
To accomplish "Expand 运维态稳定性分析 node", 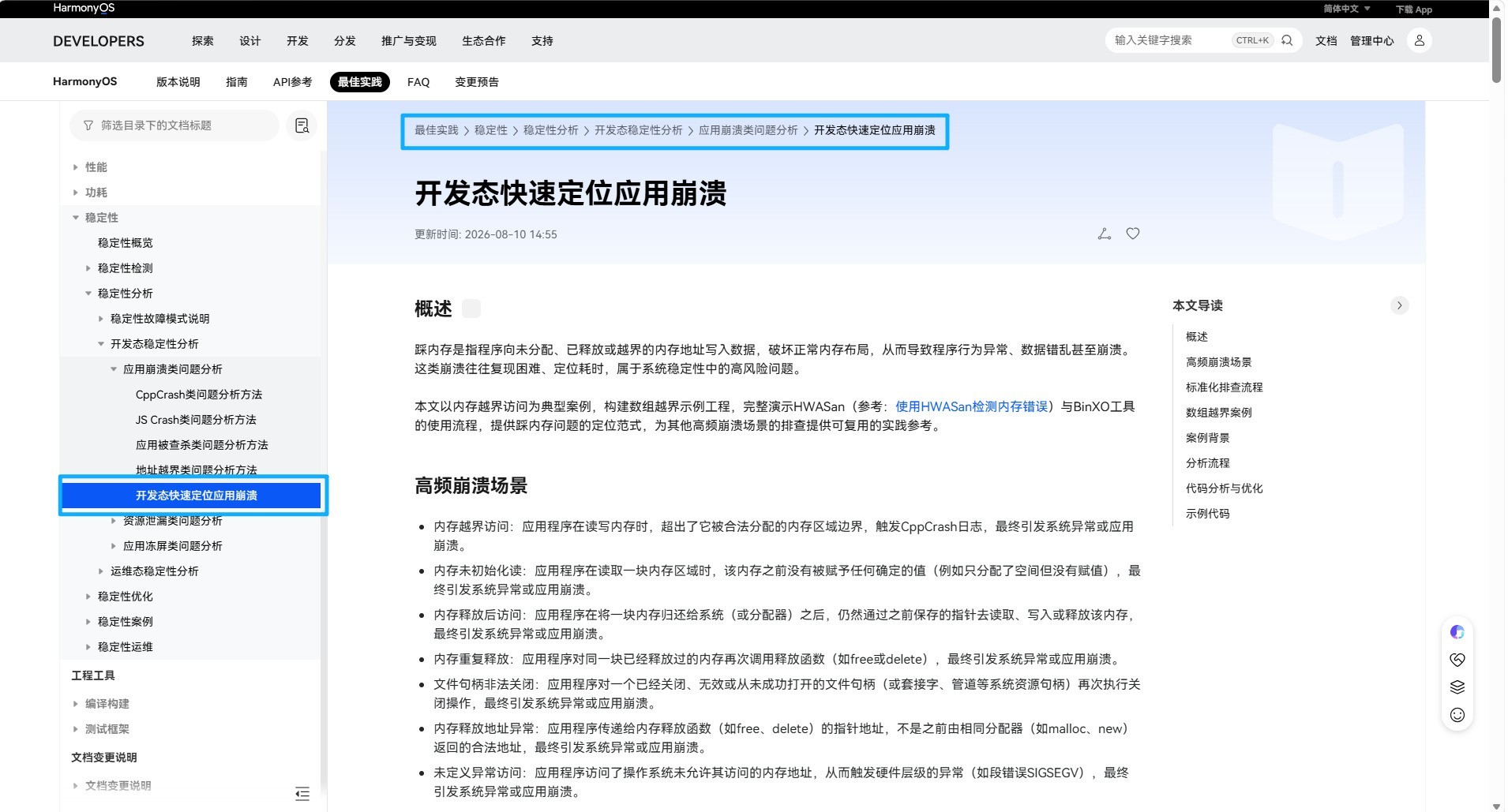I will point(101,571).
